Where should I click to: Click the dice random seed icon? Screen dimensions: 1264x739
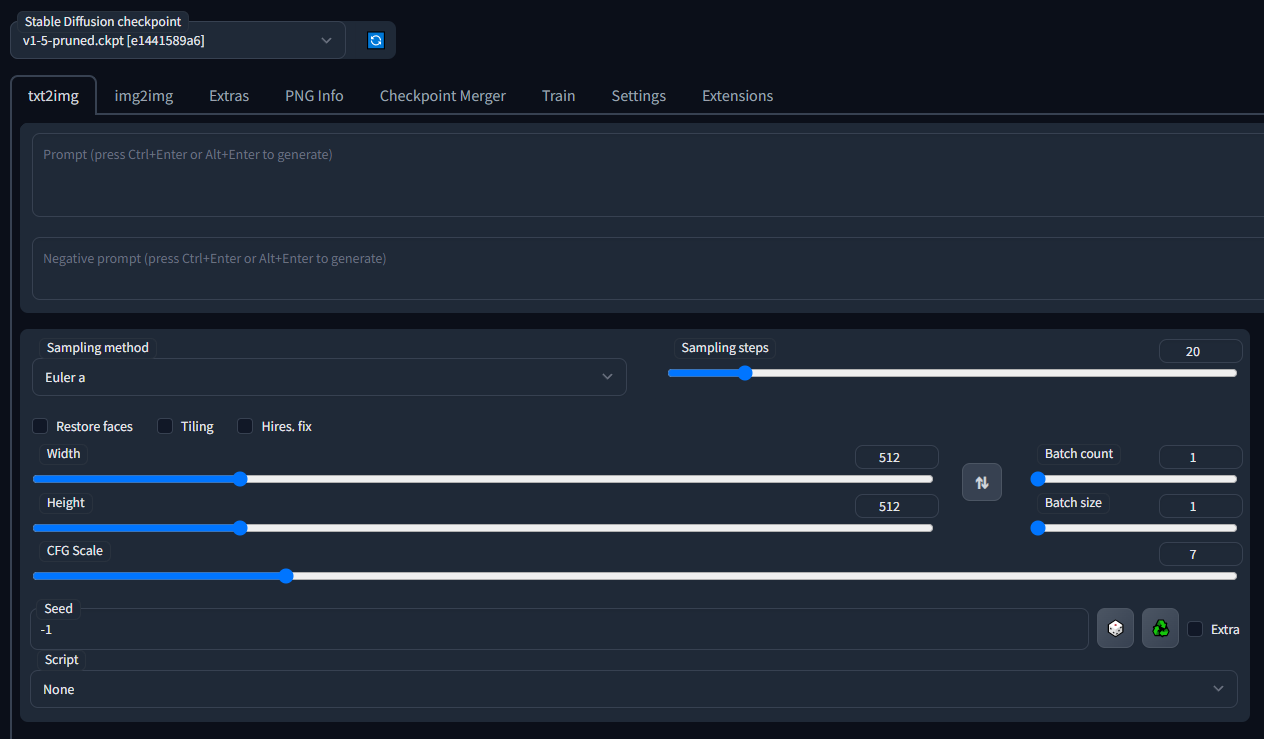pos(1116,628)
